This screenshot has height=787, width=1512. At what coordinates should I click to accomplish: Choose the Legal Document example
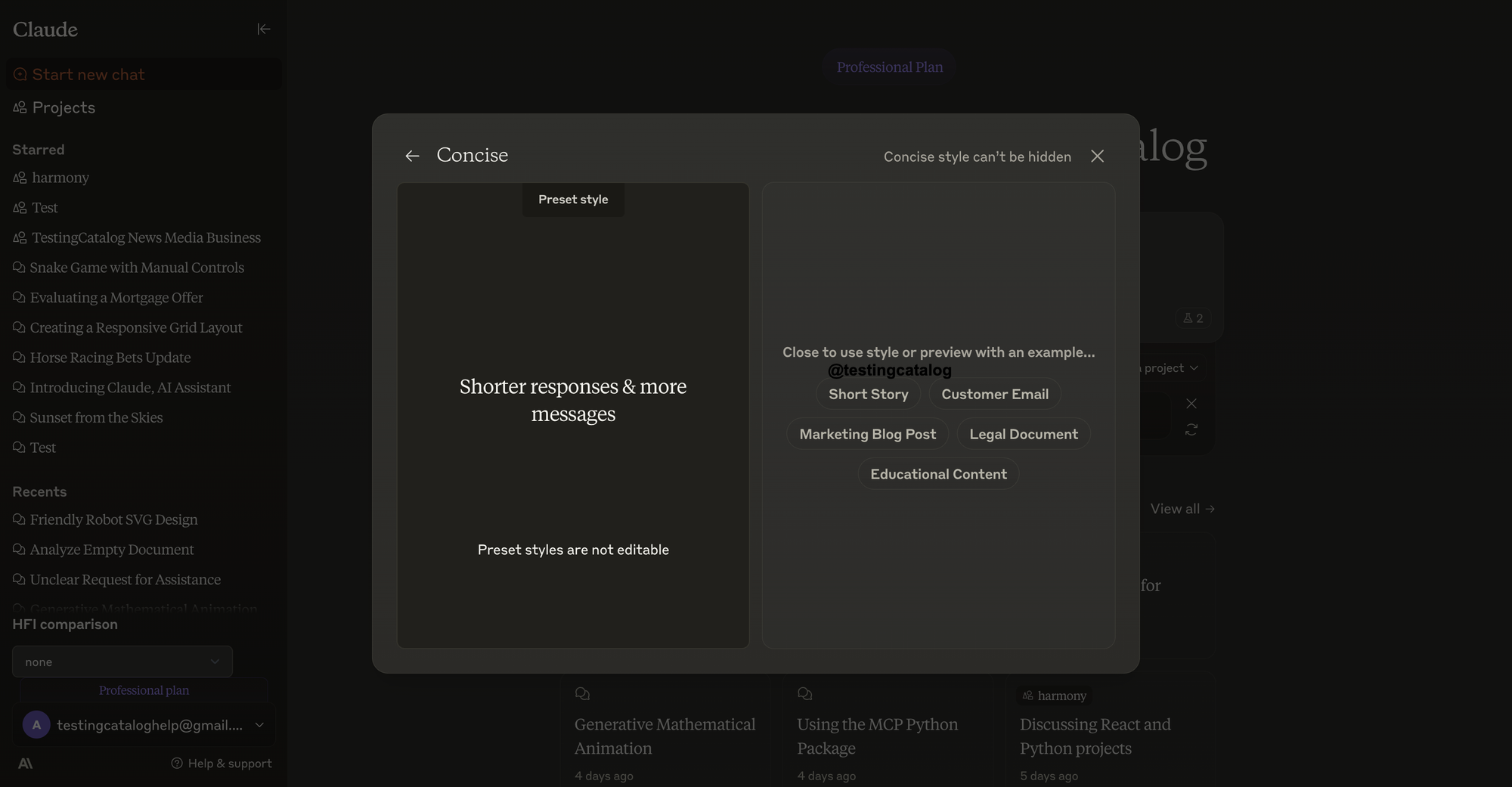click(x=1024, y=434)
